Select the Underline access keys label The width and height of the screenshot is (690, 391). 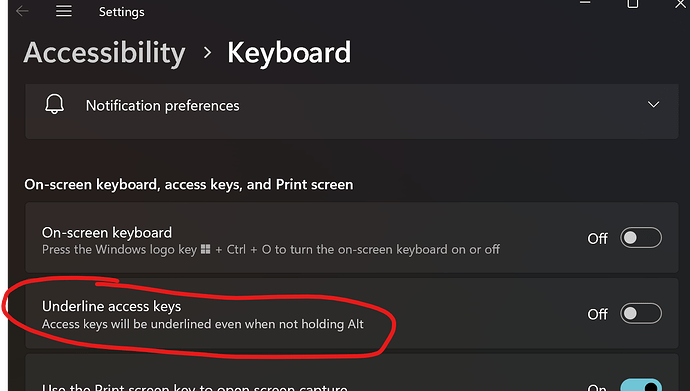(x=111, y=306)
